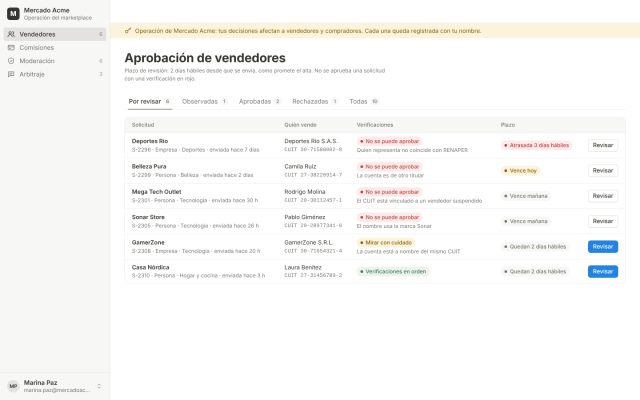The height and width of the screenshot is (400, 640).
Task: Click seller name Camila Ruiz
Action: 300,167
